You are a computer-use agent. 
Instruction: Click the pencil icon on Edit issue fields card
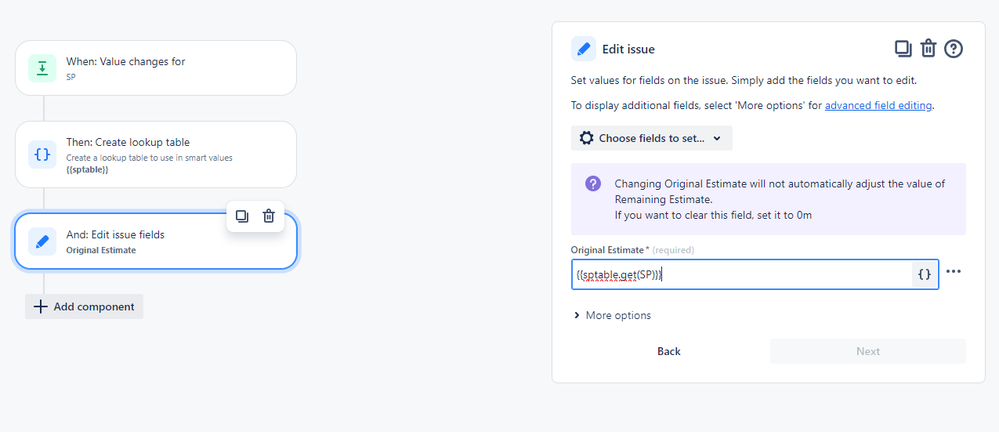pos(42,241)
